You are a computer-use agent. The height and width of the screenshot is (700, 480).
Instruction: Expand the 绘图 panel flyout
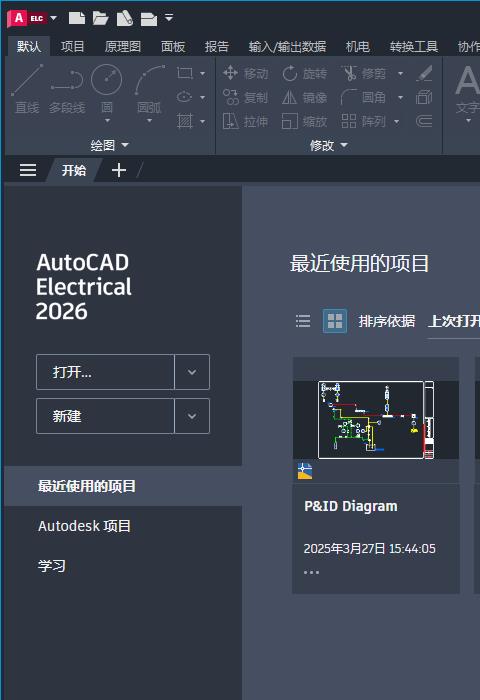pos(110,145)
